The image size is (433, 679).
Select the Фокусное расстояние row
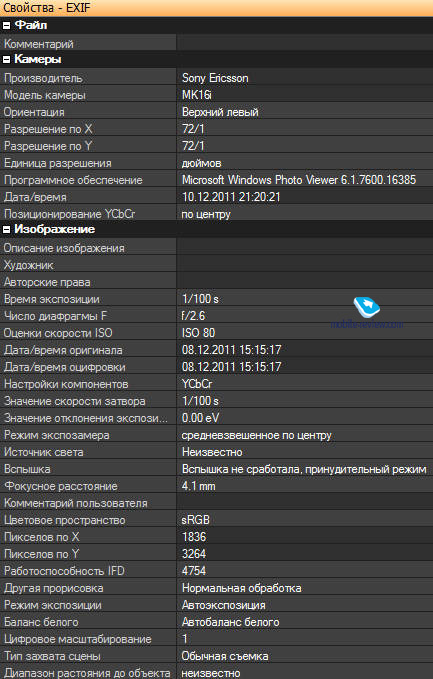(216, 486)
